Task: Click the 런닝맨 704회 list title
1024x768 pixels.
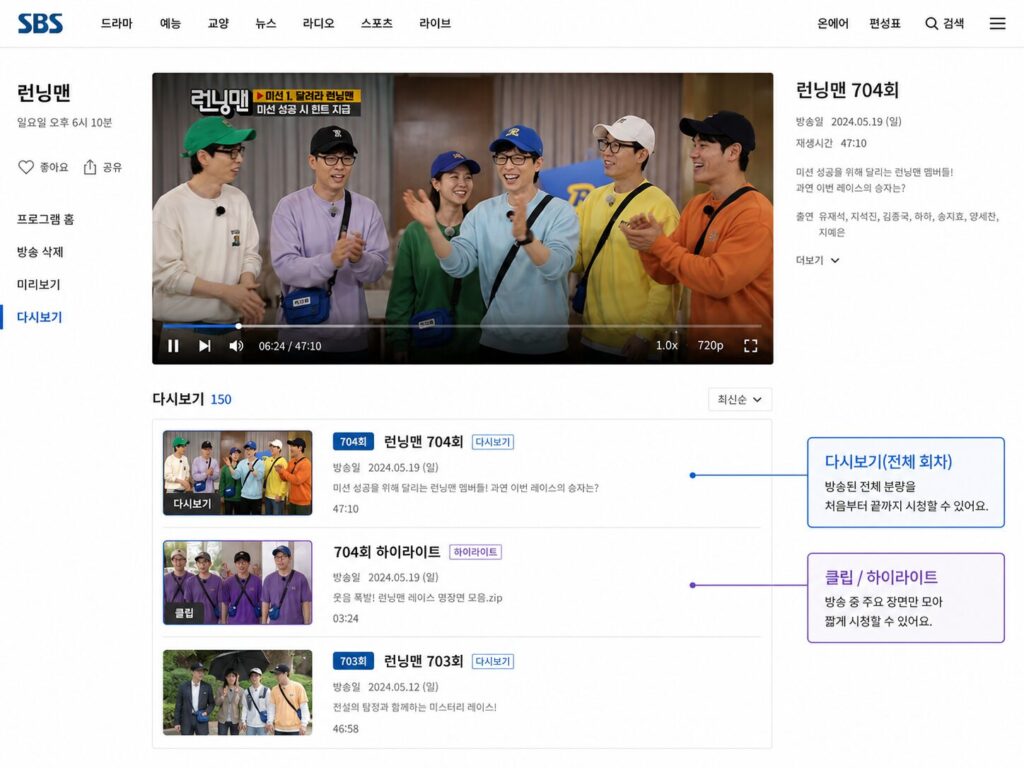Action: [x=423, y=441]
